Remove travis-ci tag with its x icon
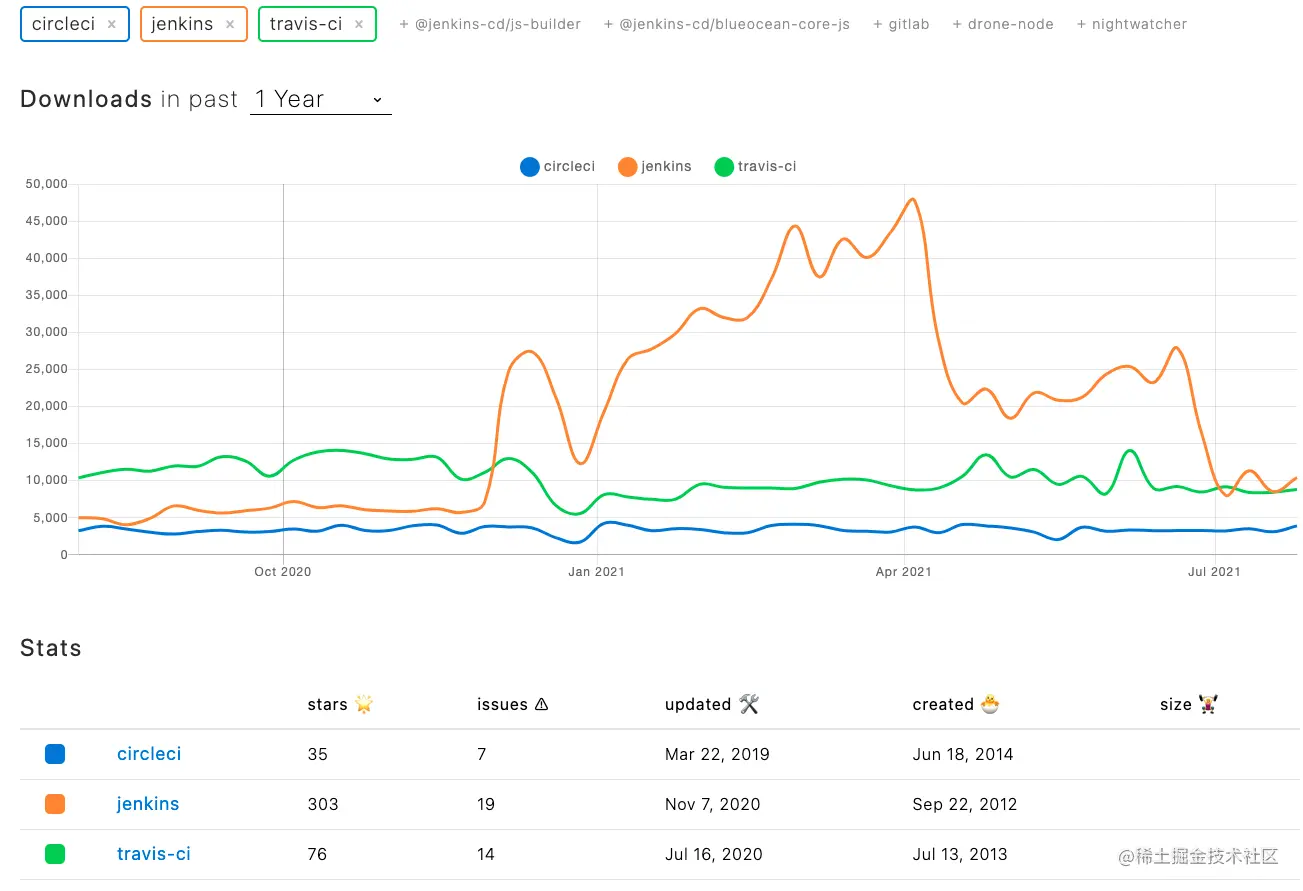 [x=359, y=24]
